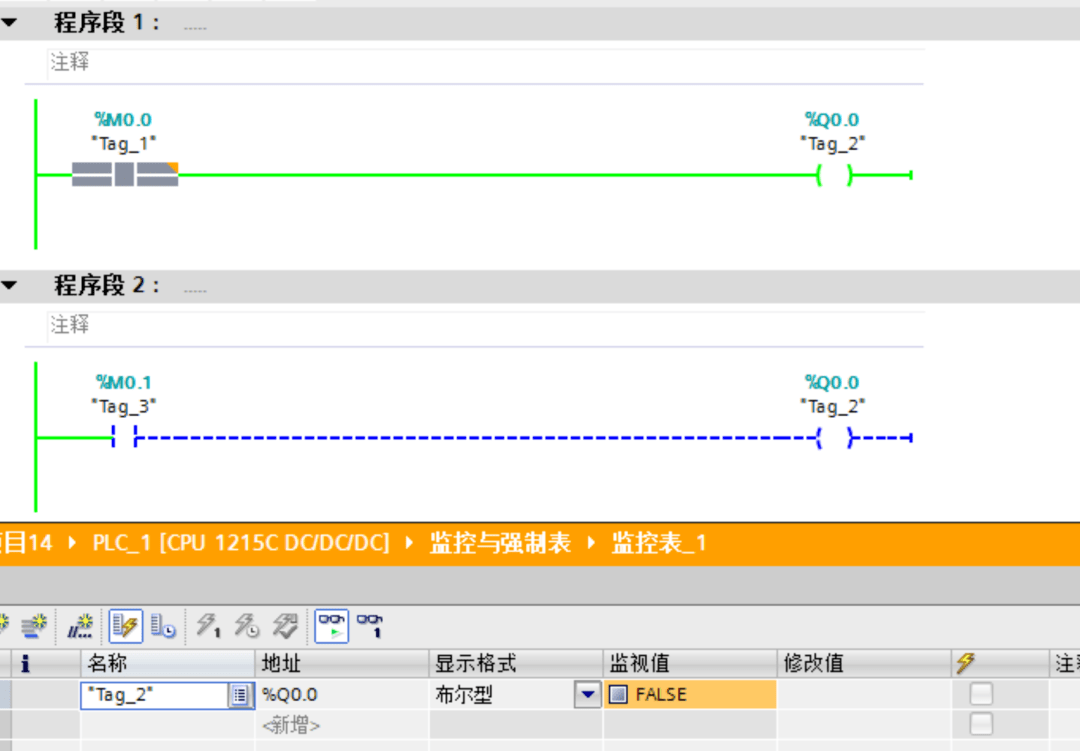Click PLC_1 [CPU 1215C DC/DC/DC] breadcrumb item
Screen dimensions: 1080x751
(240, 543)
